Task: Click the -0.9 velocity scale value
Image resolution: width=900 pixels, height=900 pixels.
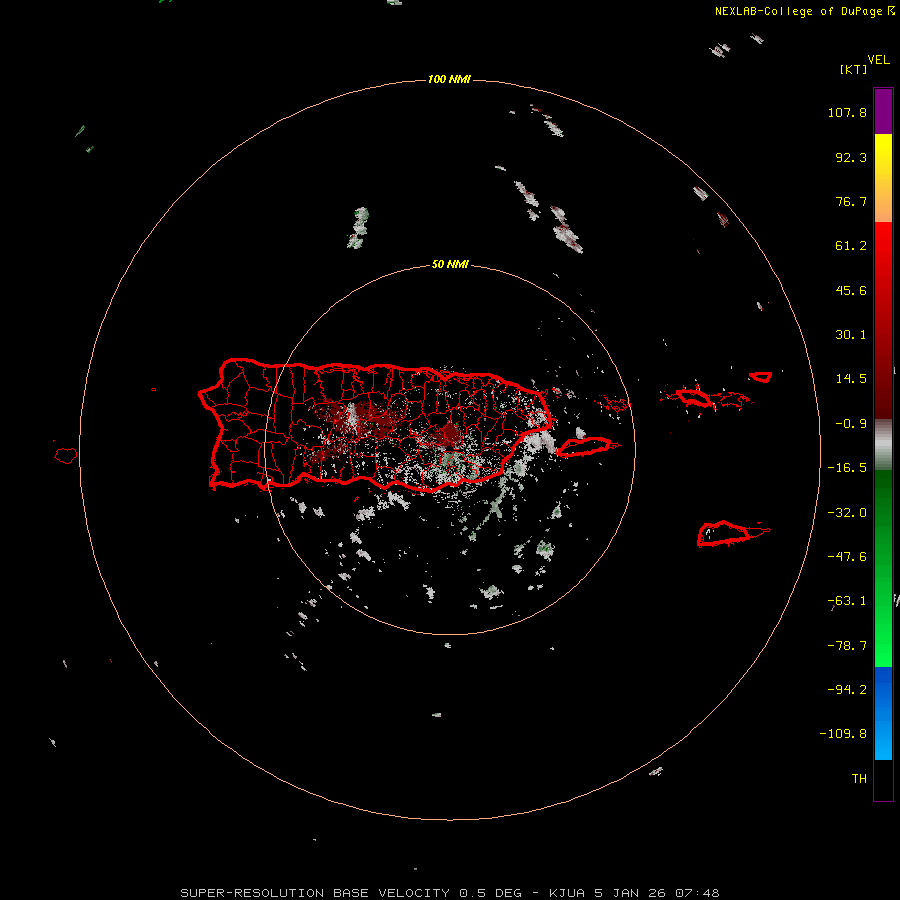Action: [851, 424]
